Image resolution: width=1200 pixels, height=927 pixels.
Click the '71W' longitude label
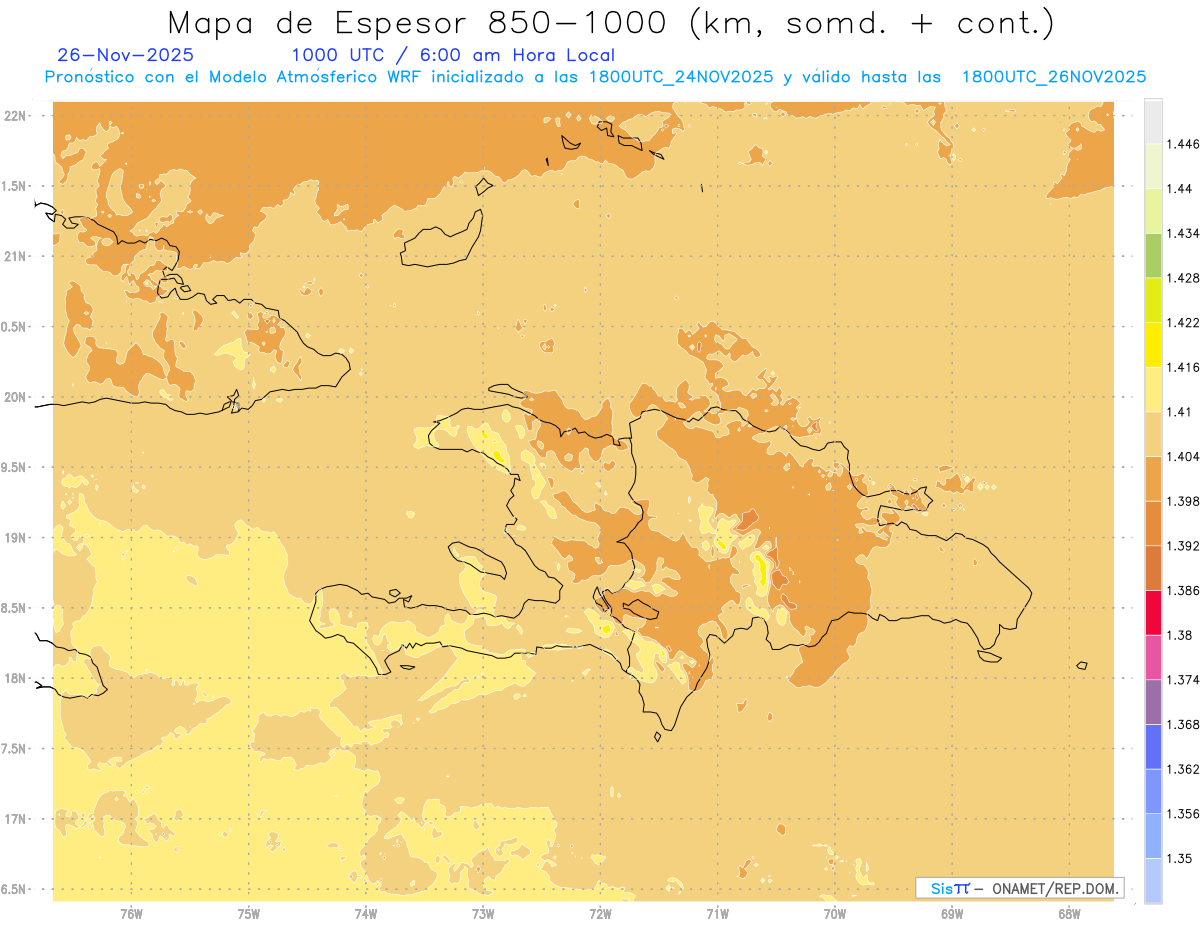click(717, 914)
